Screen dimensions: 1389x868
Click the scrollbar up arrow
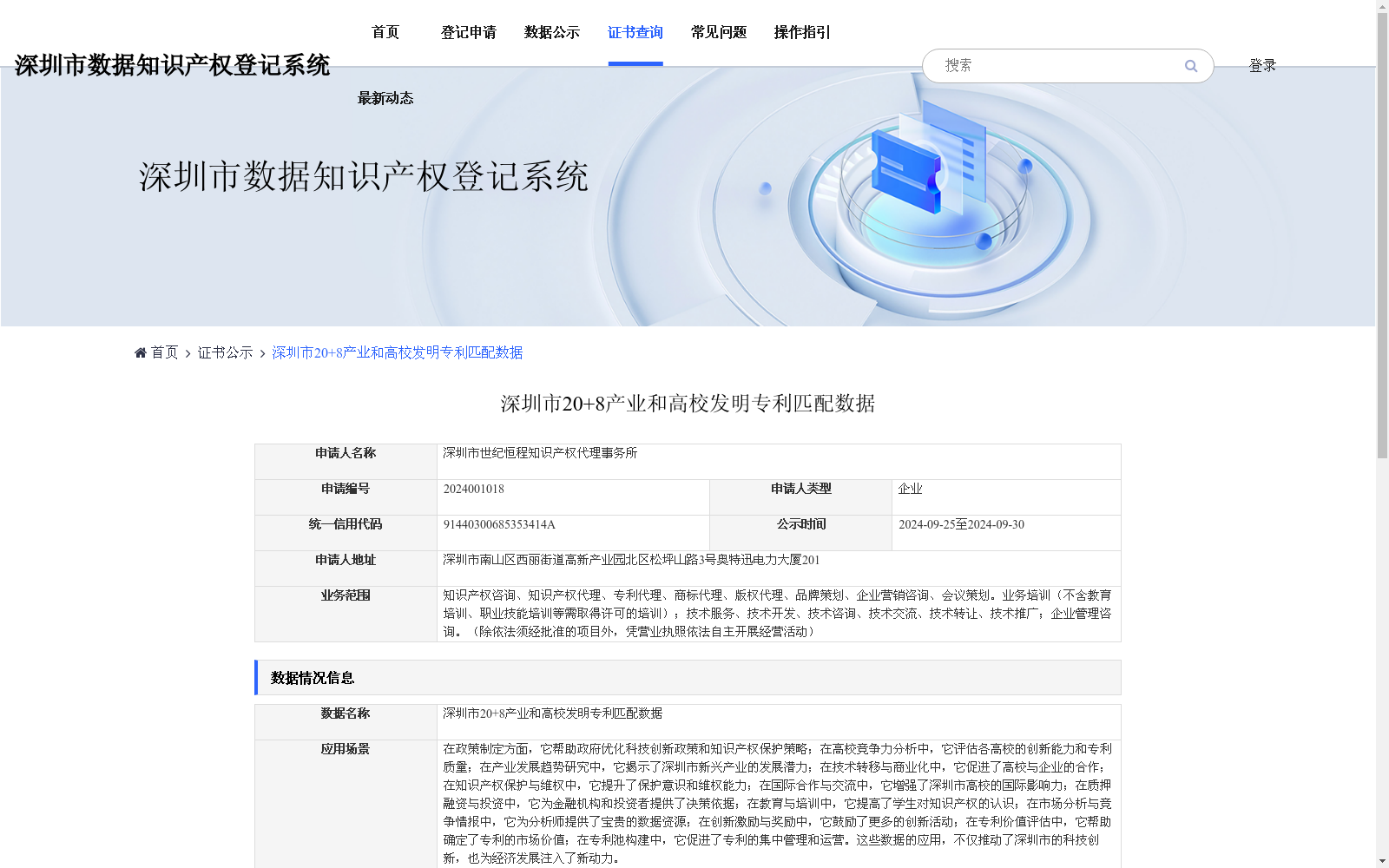[1382, 6]
